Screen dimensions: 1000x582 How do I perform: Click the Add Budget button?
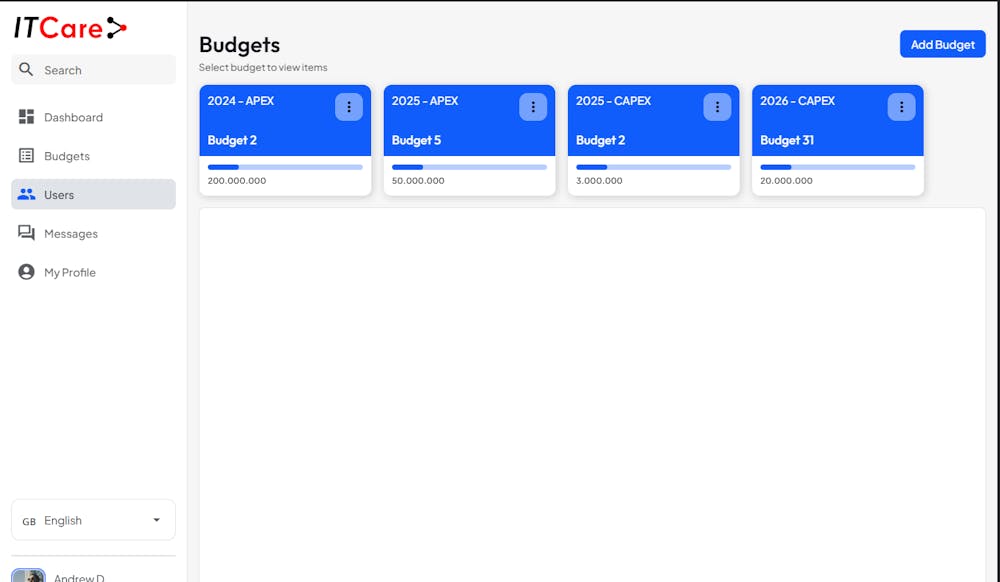[x=943, y=44]
